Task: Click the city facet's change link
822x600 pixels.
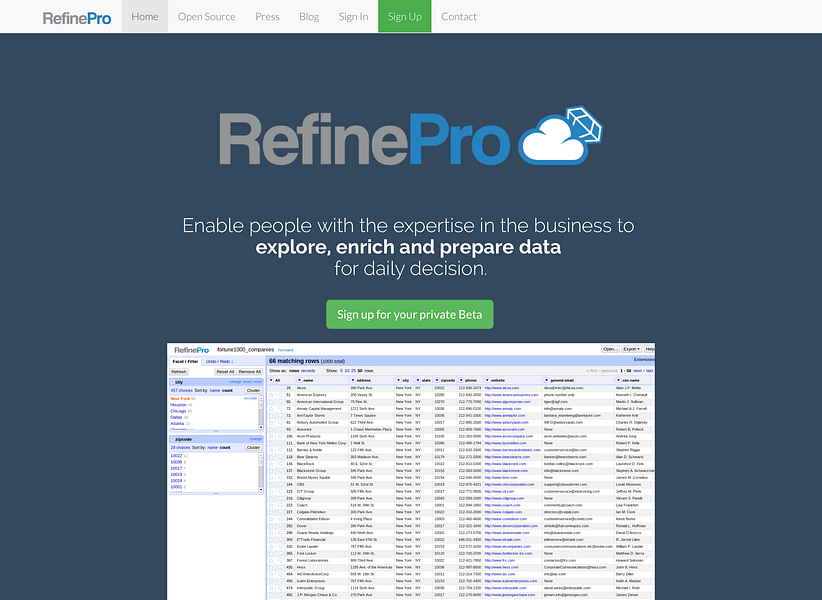Action: pyautogui.click(x=235, y=382)
